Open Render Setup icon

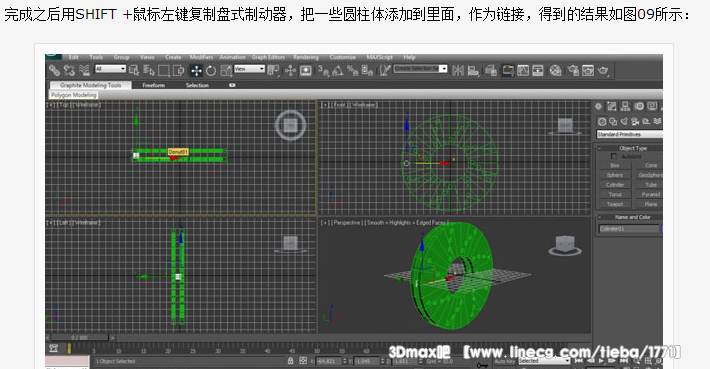coord(573,70)
